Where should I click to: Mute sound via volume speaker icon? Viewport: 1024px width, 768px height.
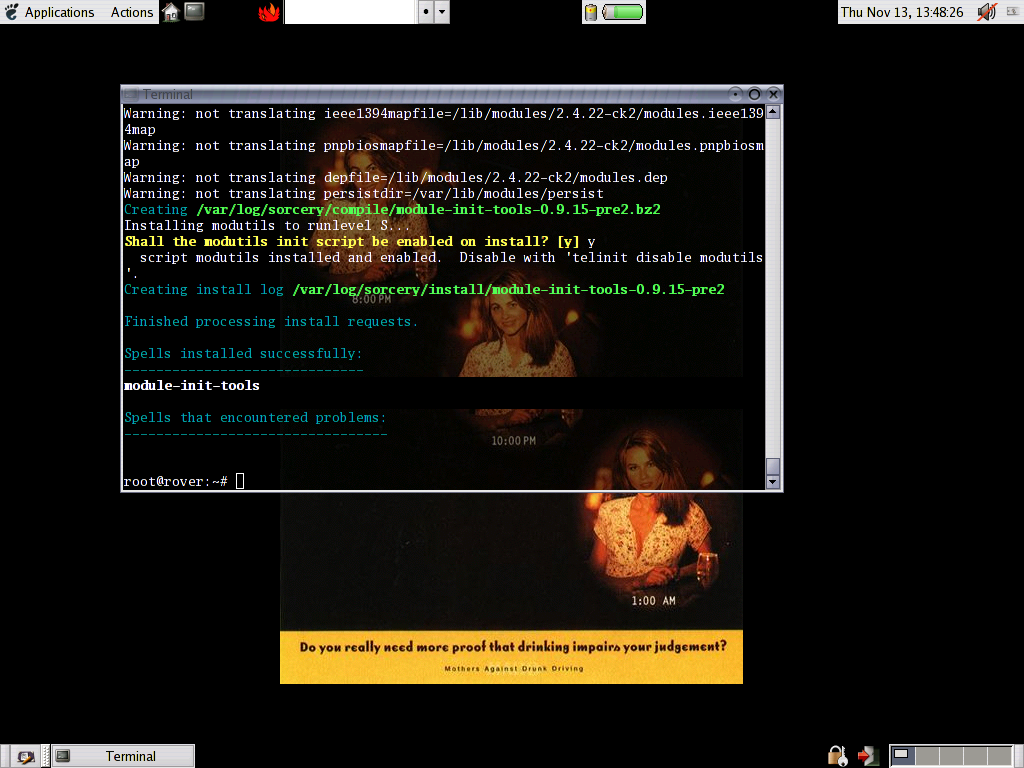(986, 12)
